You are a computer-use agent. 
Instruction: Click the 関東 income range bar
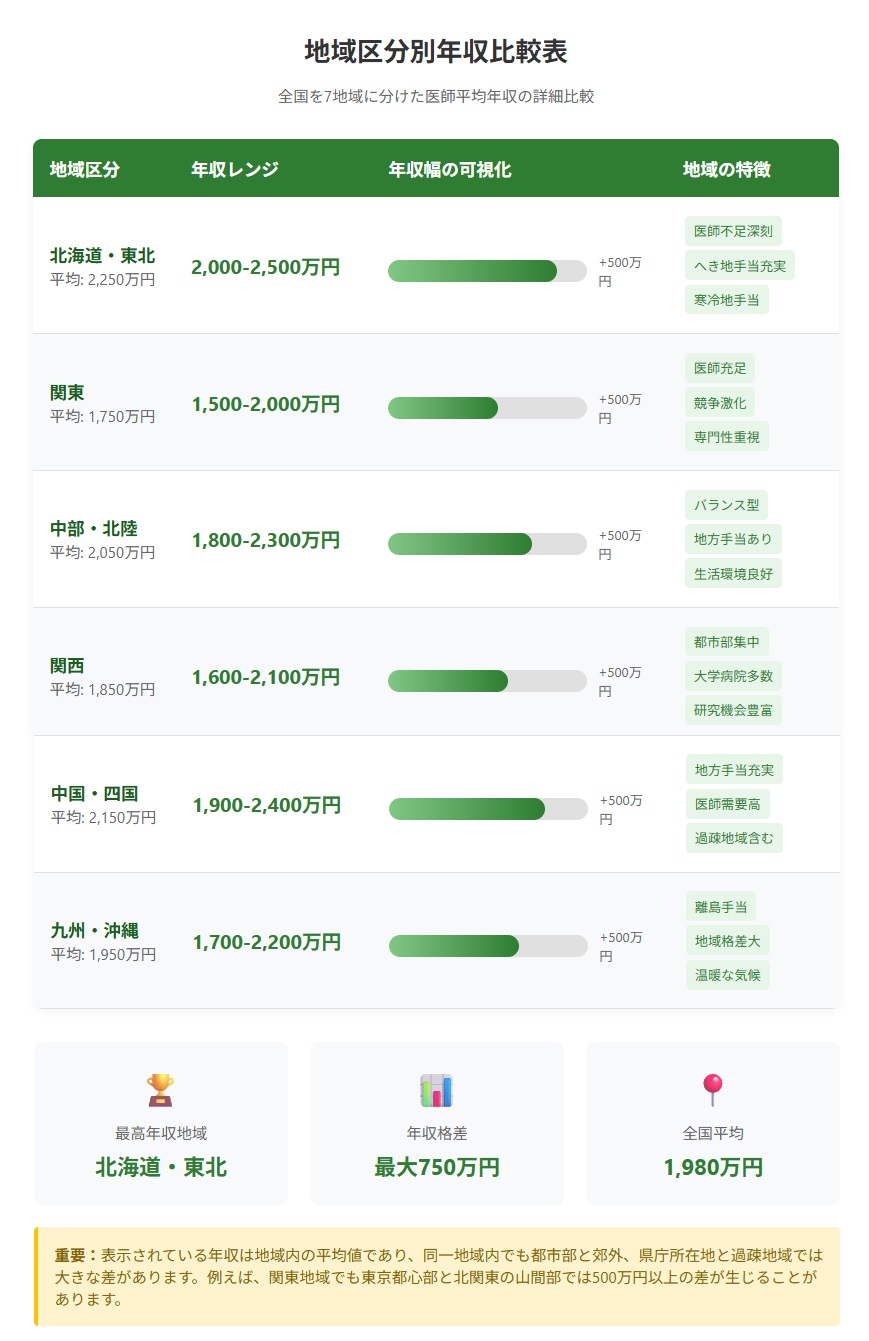(x=487, y=407)
